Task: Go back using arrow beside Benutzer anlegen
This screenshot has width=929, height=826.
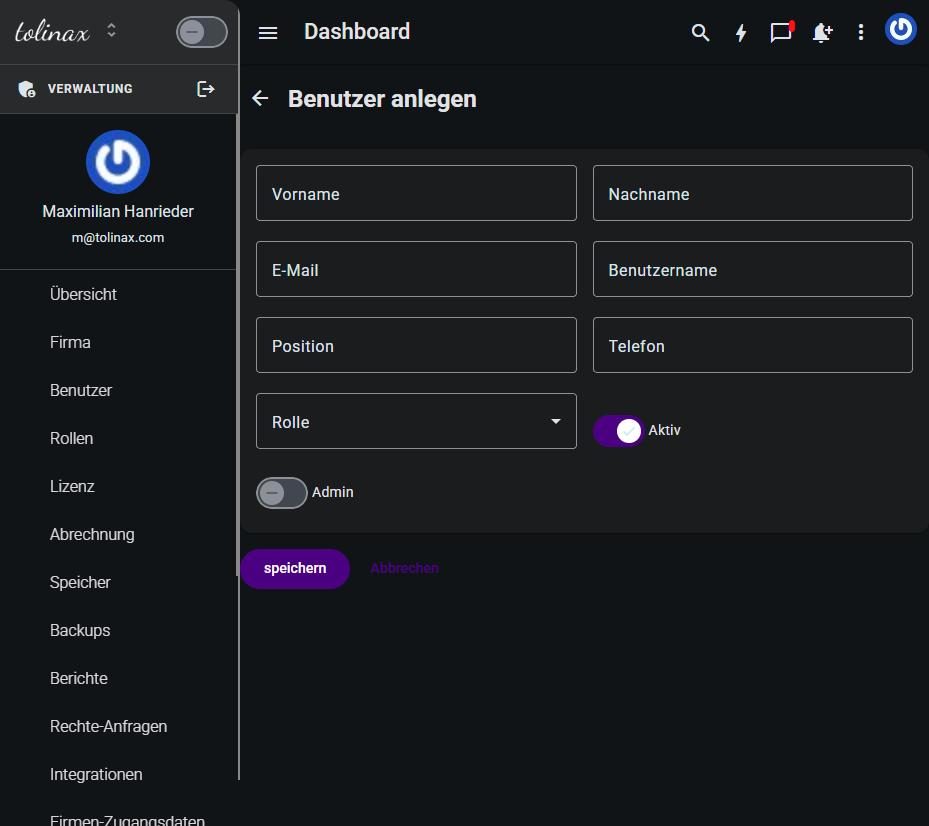Action: click(260, 98)
